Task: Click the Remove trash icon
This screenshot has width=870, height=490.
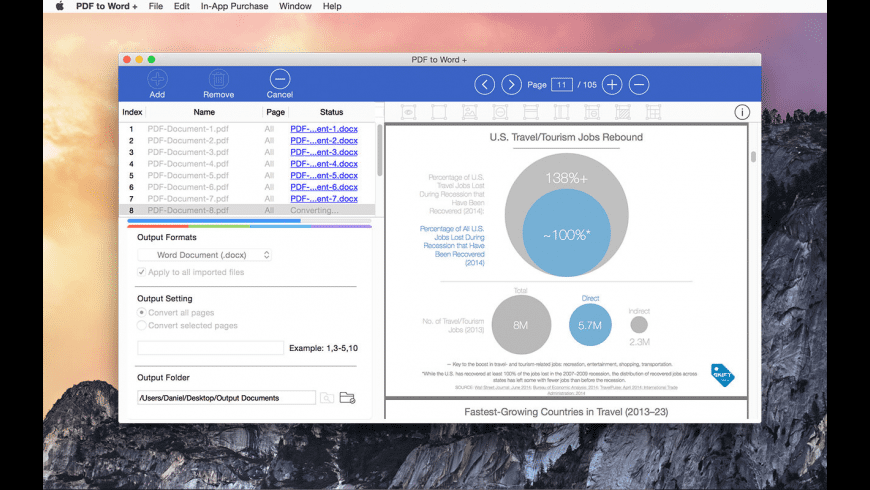Action: point(219,79)
